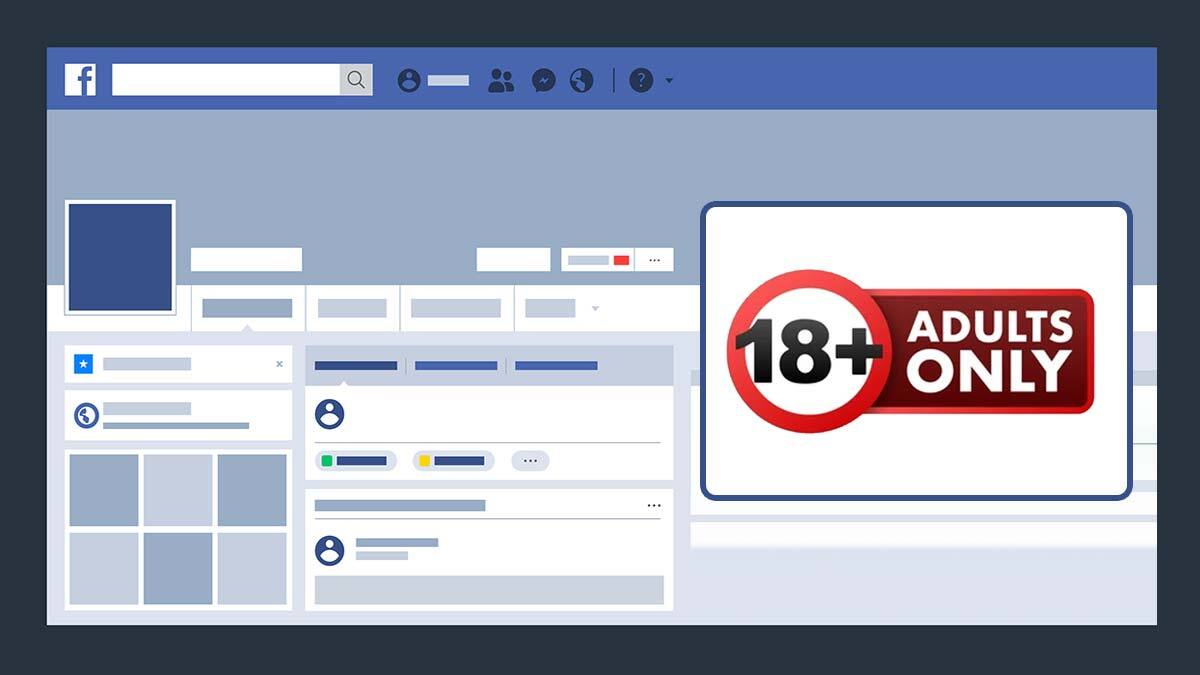1200x675 pixels.
Task: Click the button with the red indicator
Action: 598,260
